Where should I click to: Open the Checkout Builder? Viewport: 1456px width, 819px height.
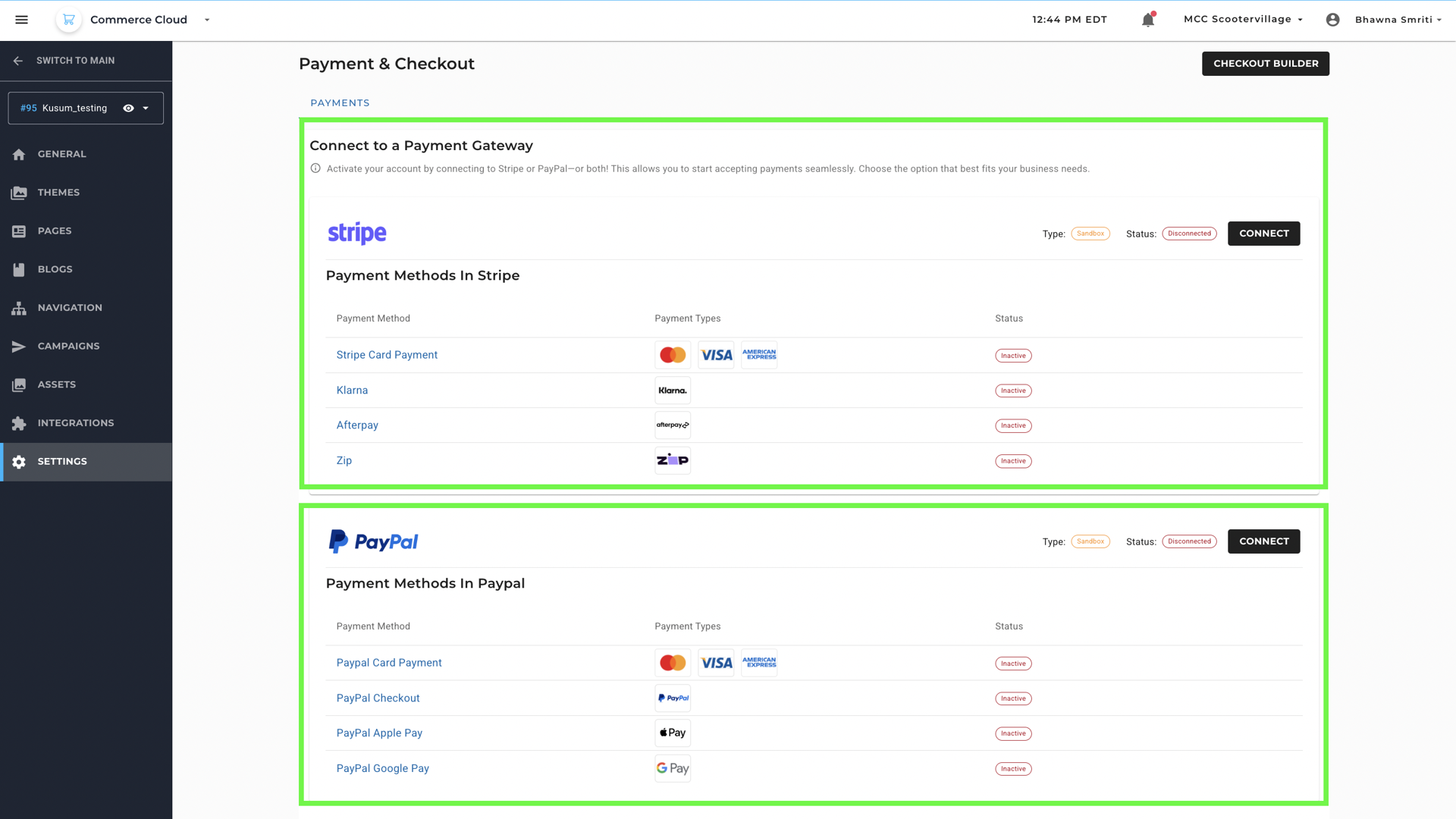[1265, 64]
